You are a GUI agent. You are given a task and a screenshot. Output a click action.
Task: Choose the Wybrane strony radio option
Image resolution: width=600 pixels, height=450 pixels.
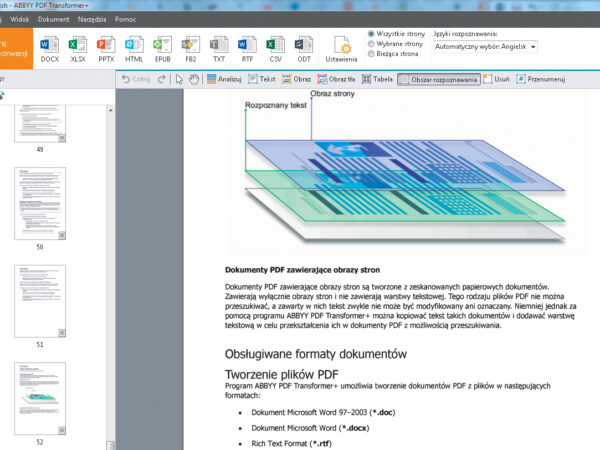pyautogui.click(x=373, y=44)
